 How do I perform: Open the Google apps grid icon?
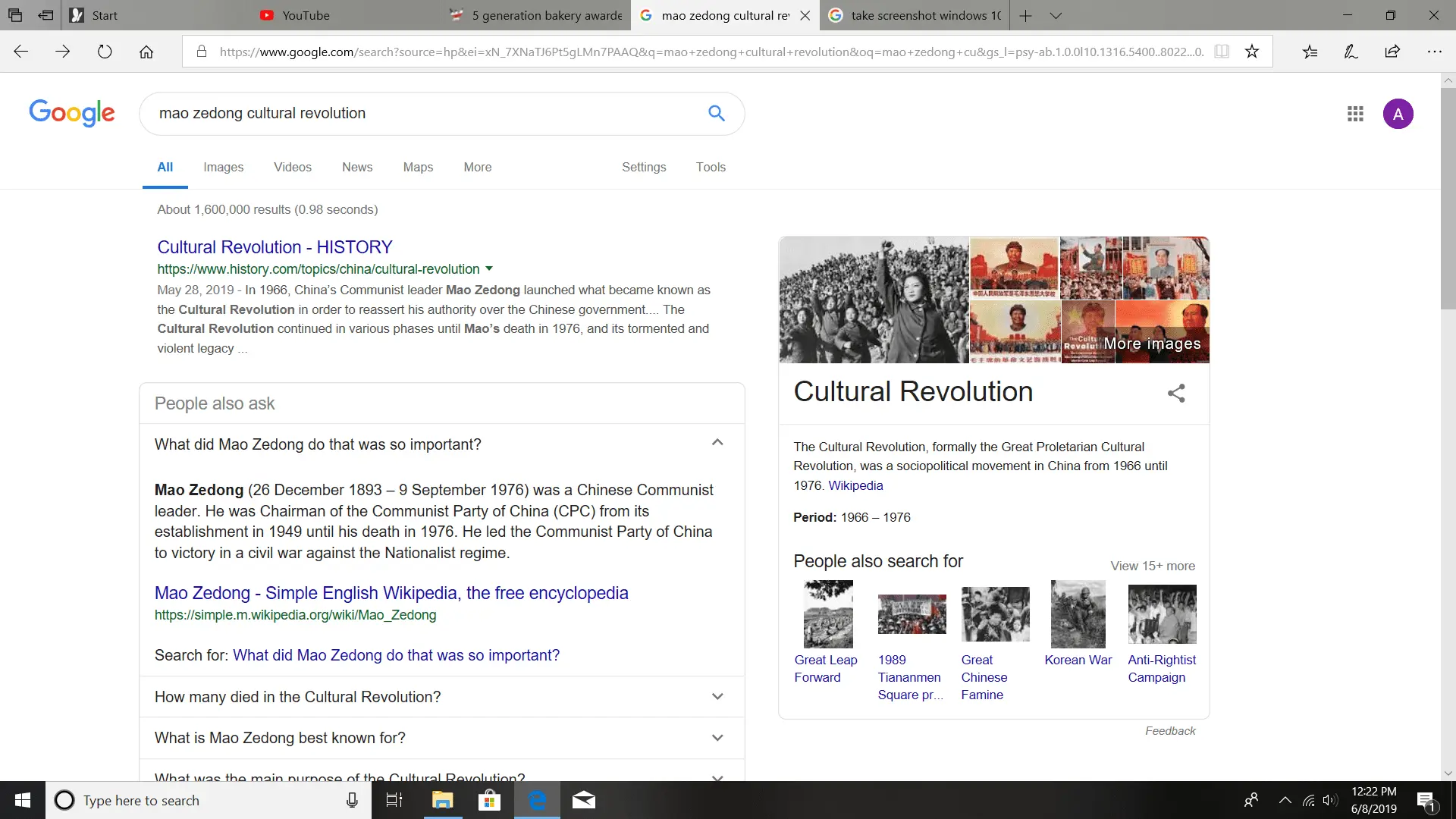click(x=1355, y=113)
